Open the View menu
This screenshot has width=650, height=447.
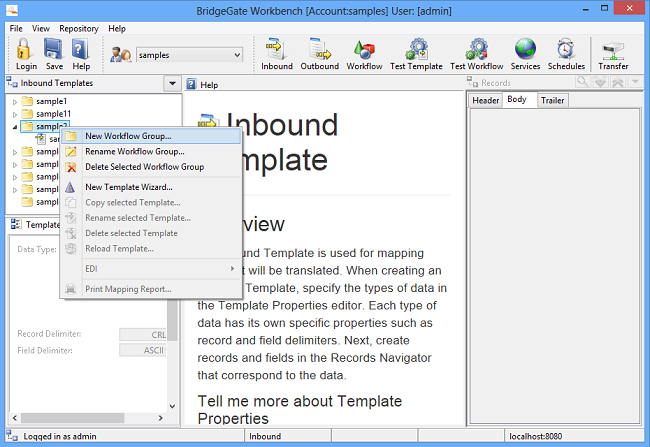[41, 29]
